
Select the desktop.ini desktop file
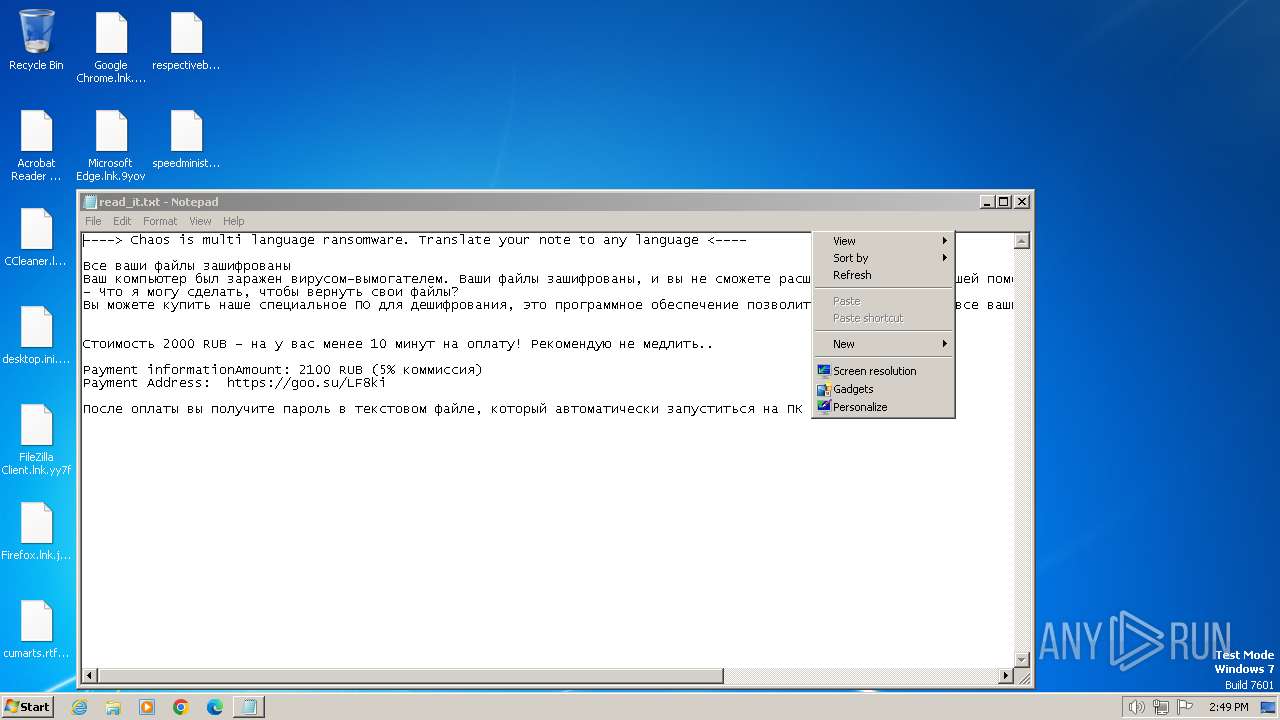click(x=36, y=335)
